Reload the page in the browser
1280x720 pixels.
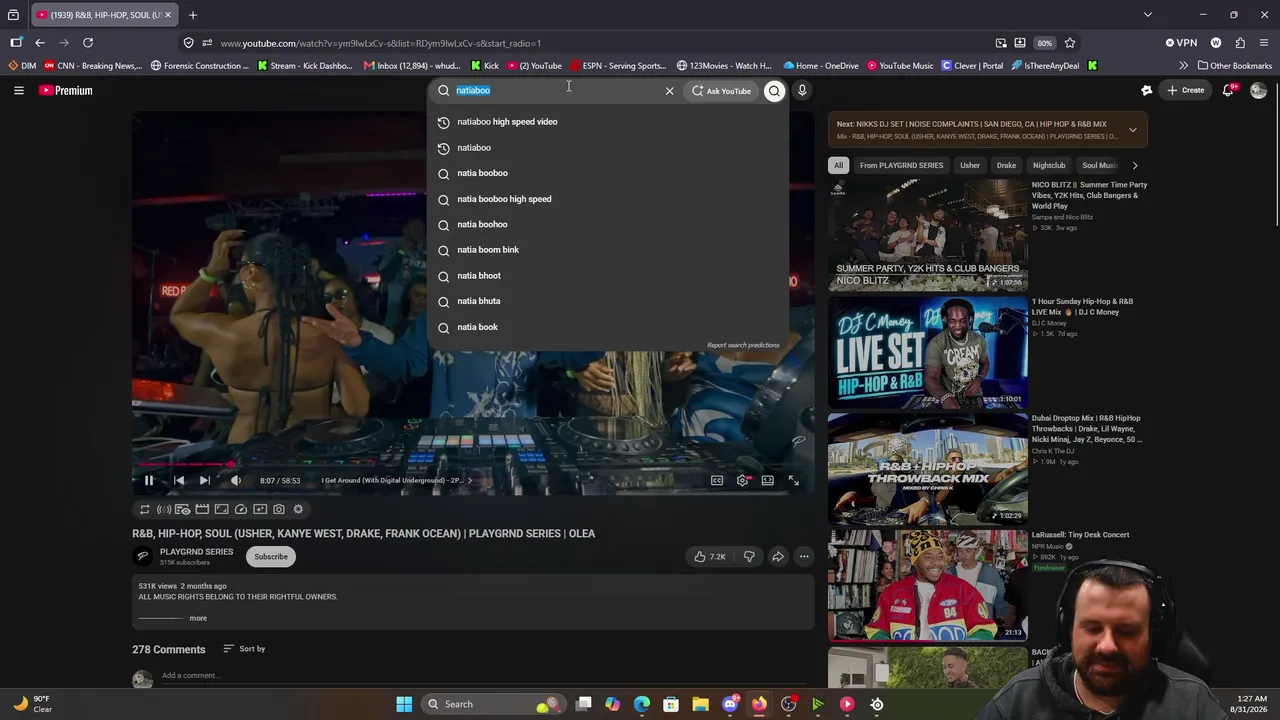(88, 43)
